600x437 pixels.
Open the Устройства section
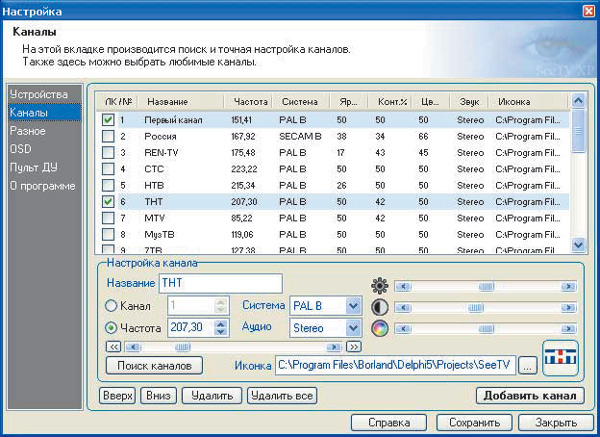tap(39, 94)
